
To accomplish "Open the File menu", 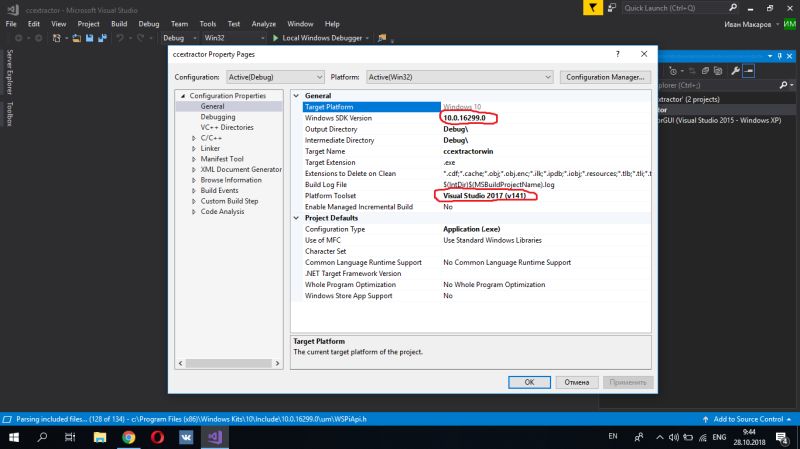I will (x=11, y=23).
